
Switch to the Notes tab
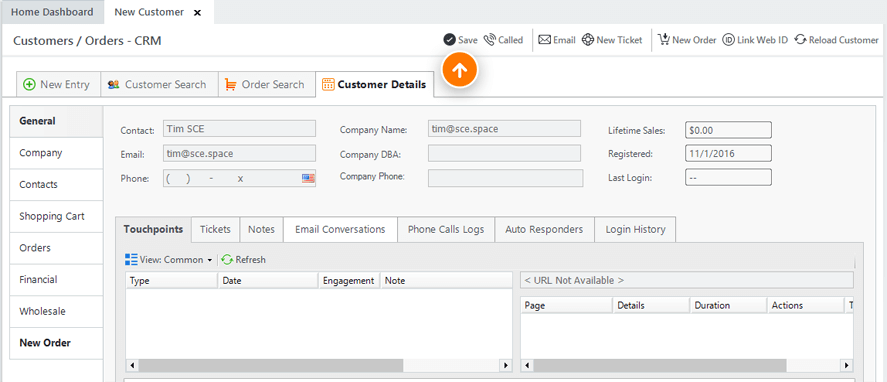261,230
